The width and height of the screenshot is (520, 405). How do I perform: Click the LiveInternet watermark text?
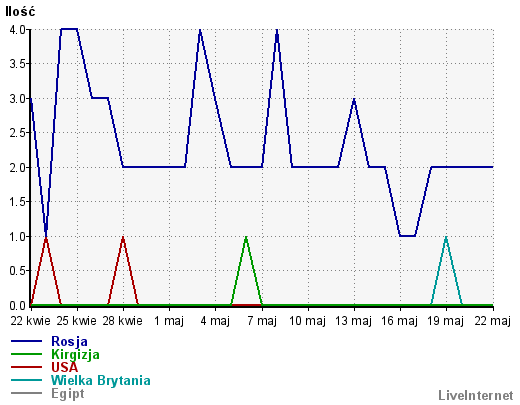tap(476, 396)
